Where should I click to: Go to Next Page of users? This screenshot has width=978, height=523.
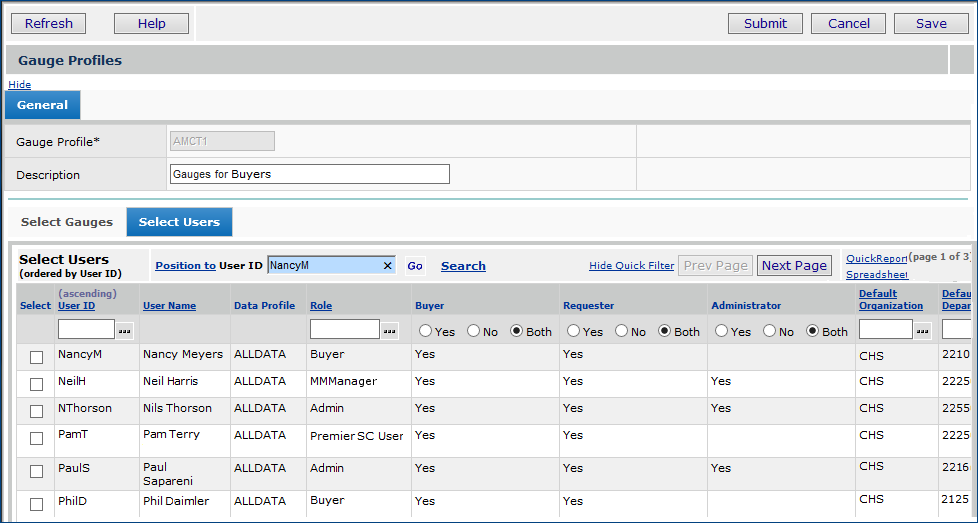[793, 266]
